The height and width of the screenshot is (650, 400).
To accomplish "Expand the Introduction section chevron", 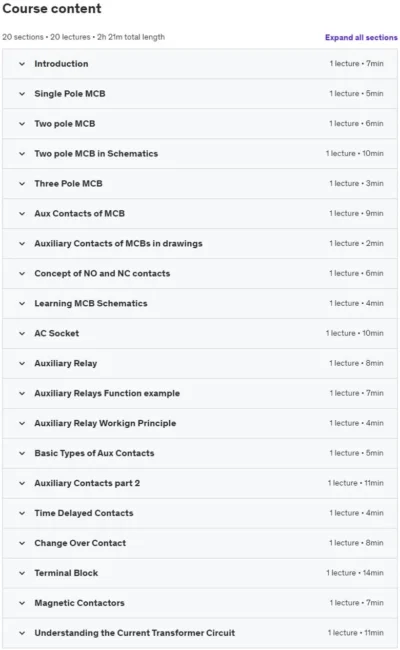I will pos(22,64).
